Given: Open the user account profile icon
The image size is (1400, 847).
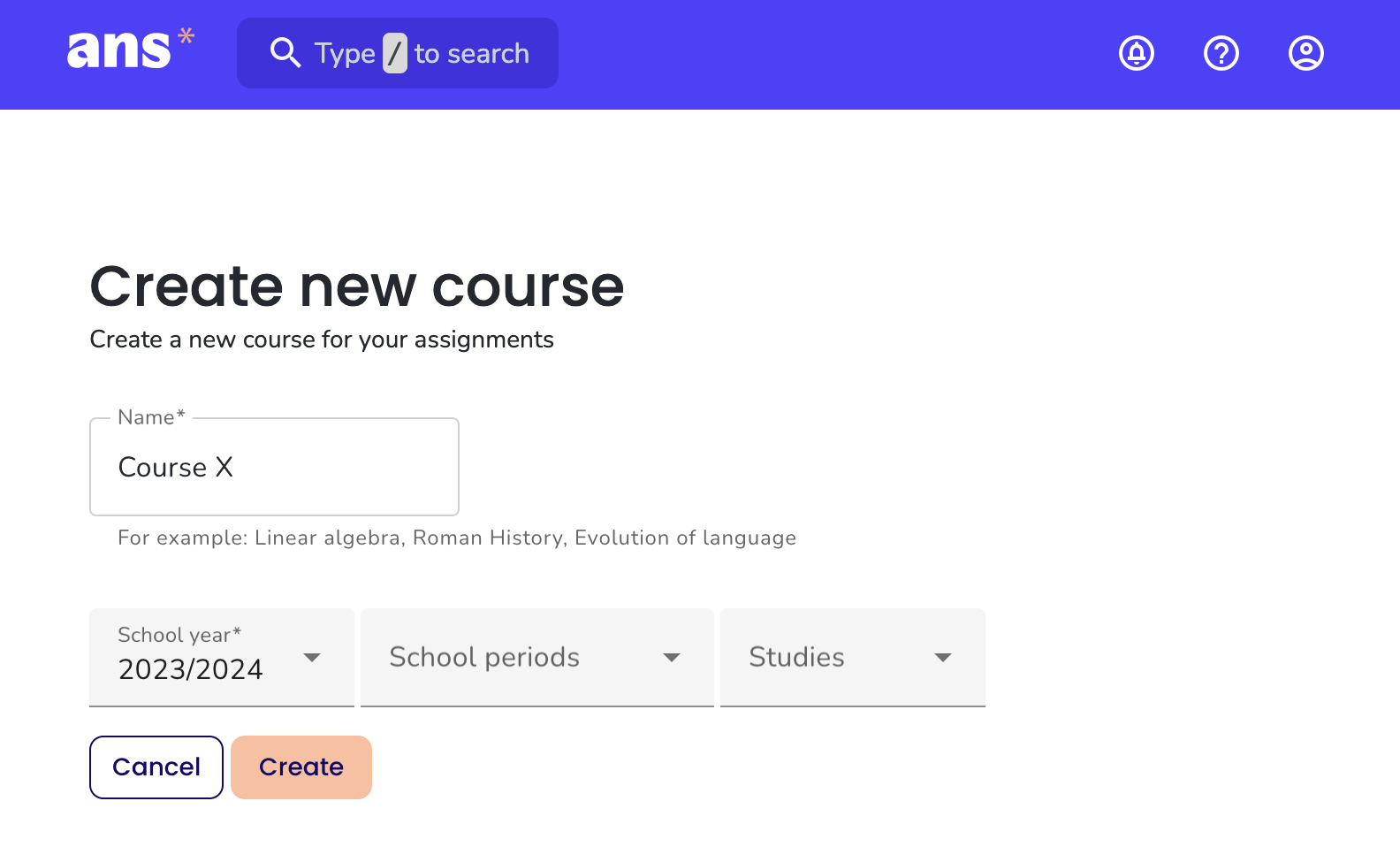Looking at the screenshot, I should click(1306, 53).
